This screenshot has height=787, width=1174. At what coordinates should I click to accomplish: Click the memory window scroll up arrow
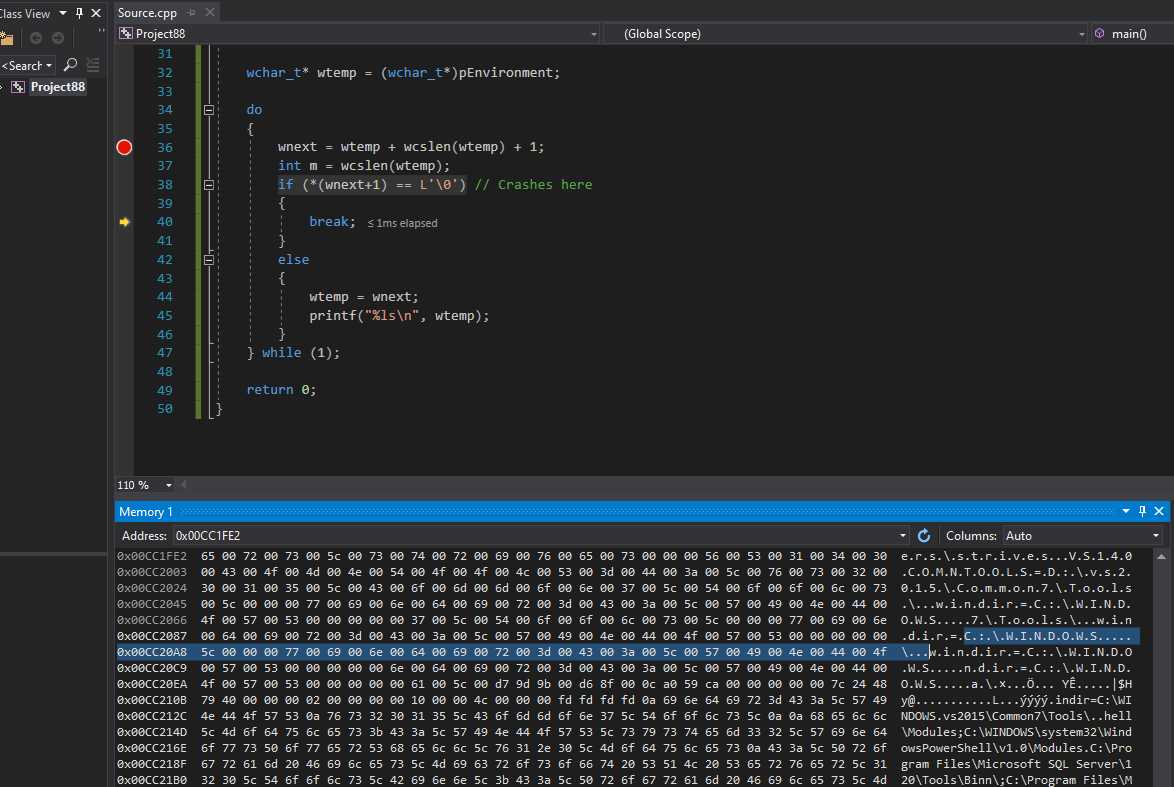[1161, 556]
